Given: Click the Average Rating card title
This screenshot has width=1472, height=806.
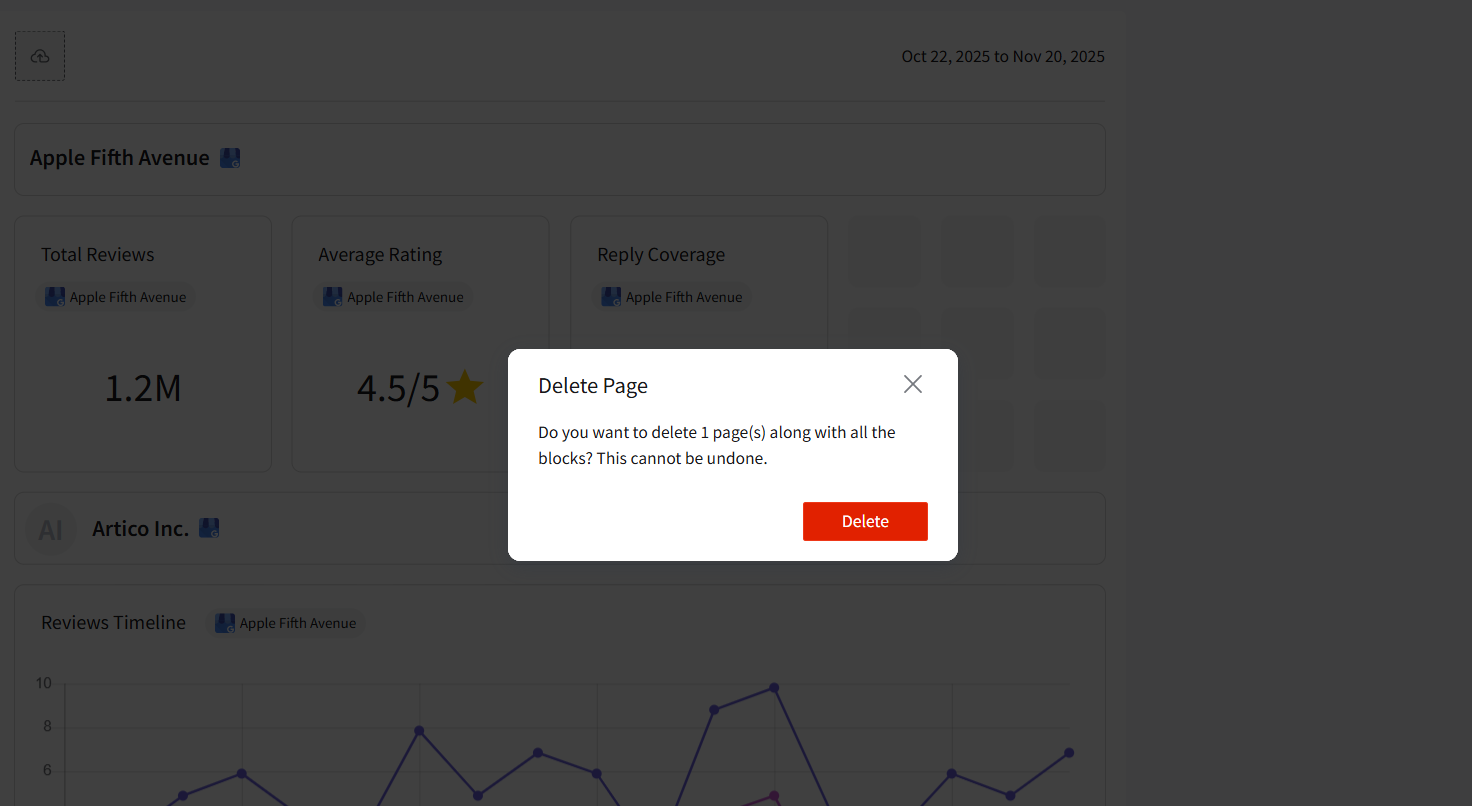Looking at the screenshot, I should coord(380,254).
